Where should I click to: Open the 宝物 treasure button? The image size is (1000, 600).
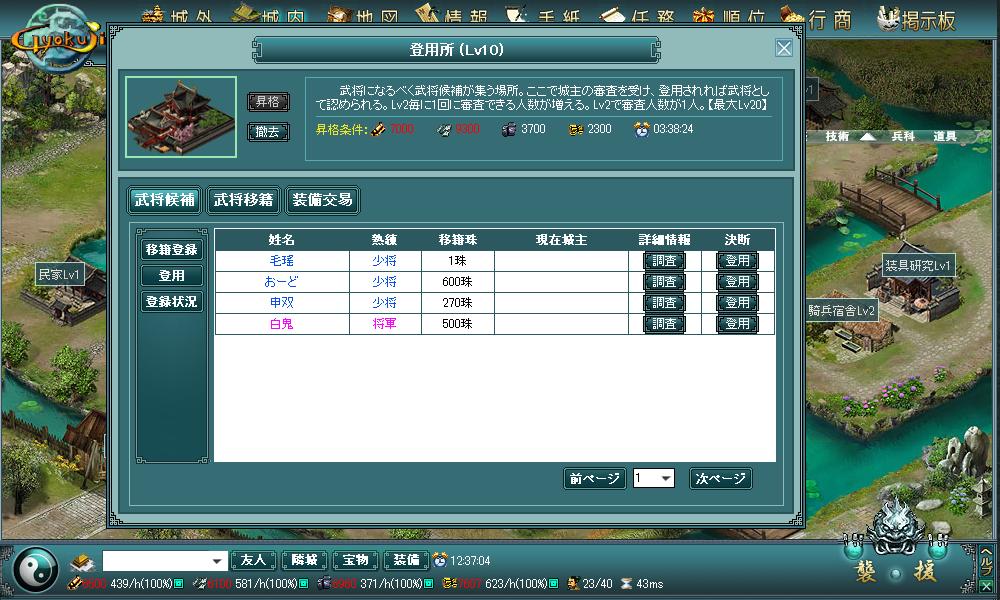pos(355,560)
